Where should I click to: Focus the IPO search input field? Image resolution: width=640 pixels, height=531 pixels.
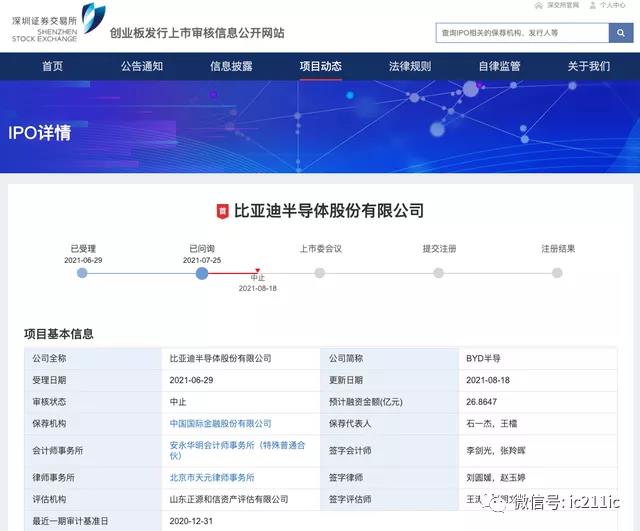(522, 33)
